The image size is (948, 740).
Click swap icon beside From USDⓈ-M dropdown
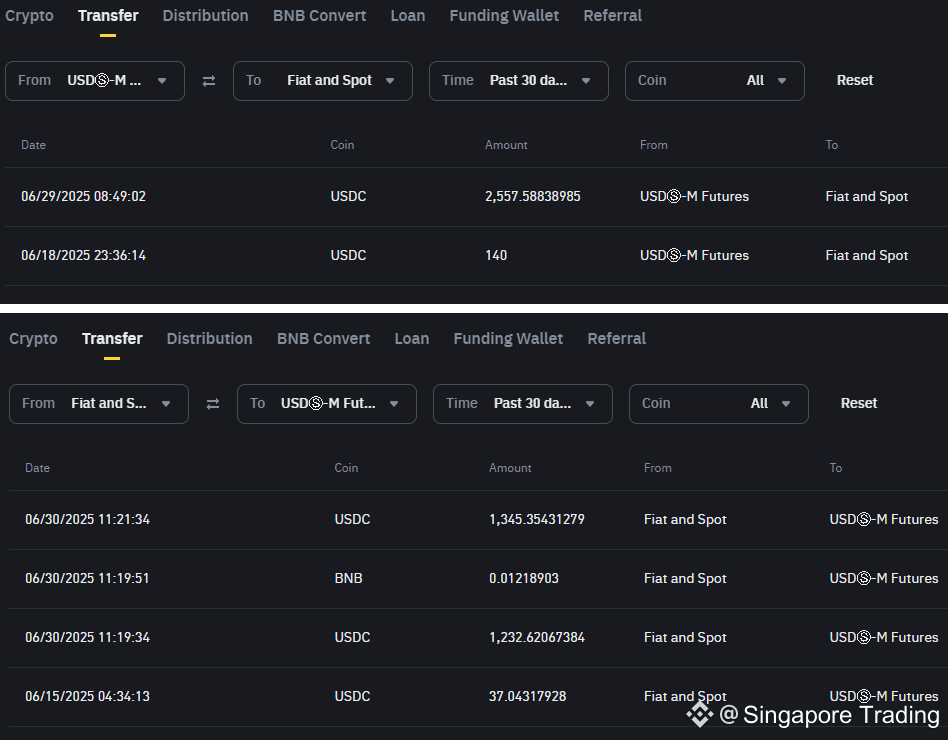[209, 81]
